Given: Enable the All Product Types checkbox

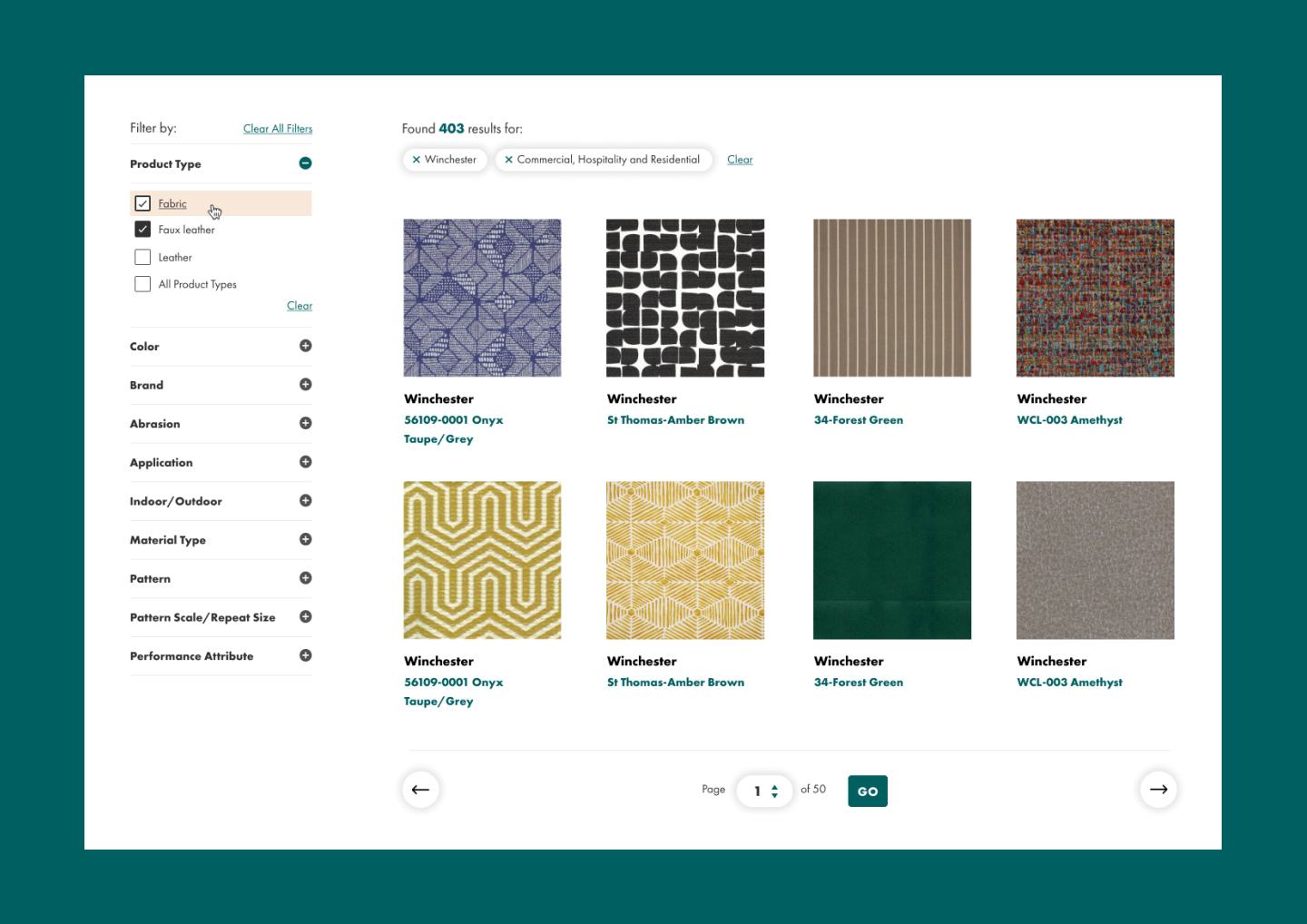Looking at the screenshot, I should click(142, 284).
